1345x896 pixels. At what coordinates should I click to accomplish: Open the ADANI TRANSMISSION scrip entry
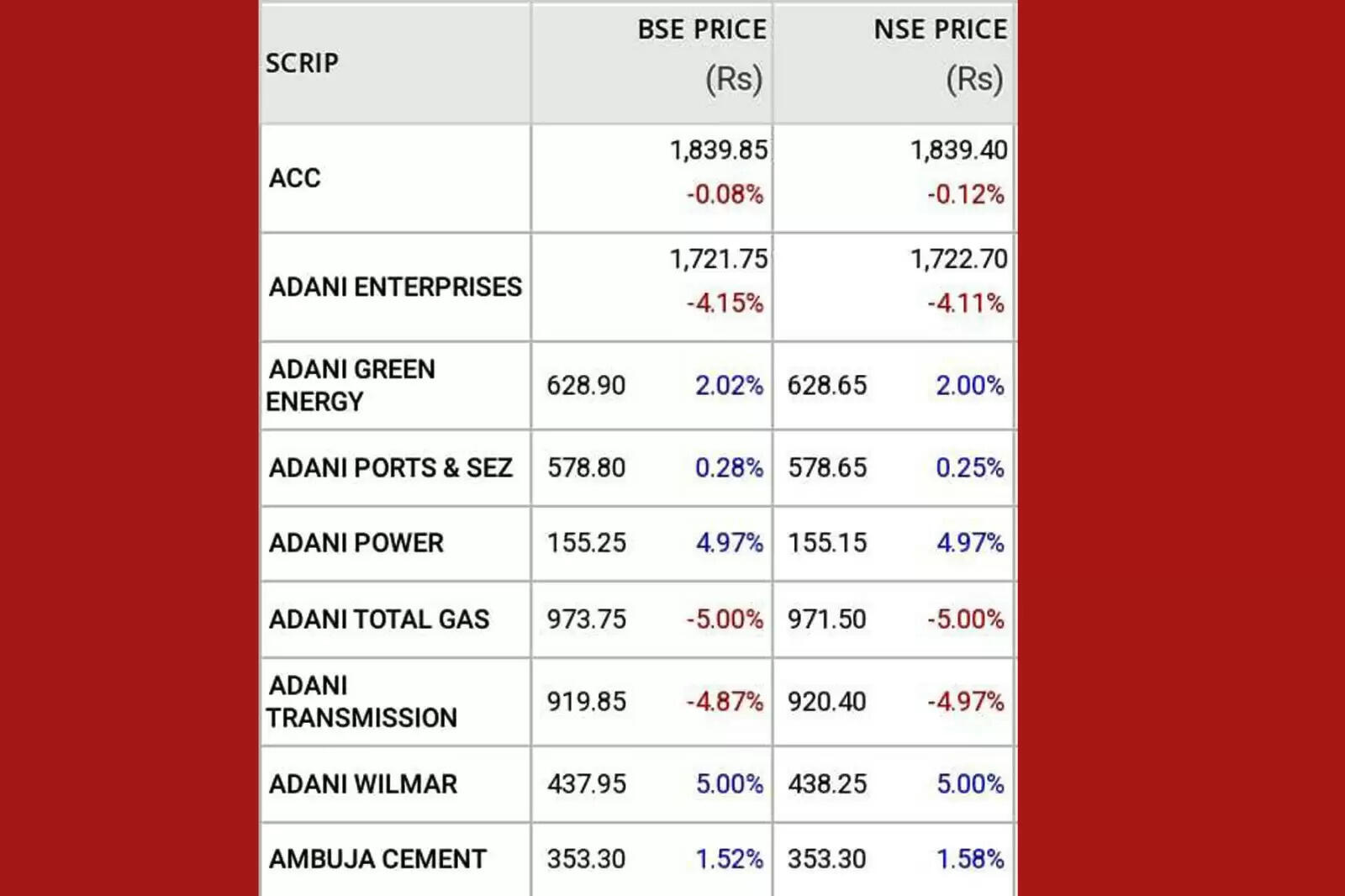(361, 702)
